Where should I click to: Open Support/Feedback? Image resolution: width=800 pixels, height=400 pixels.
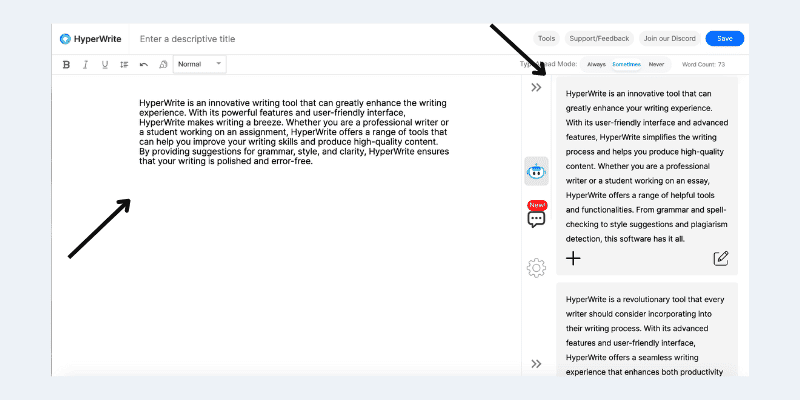pos(599,39)
